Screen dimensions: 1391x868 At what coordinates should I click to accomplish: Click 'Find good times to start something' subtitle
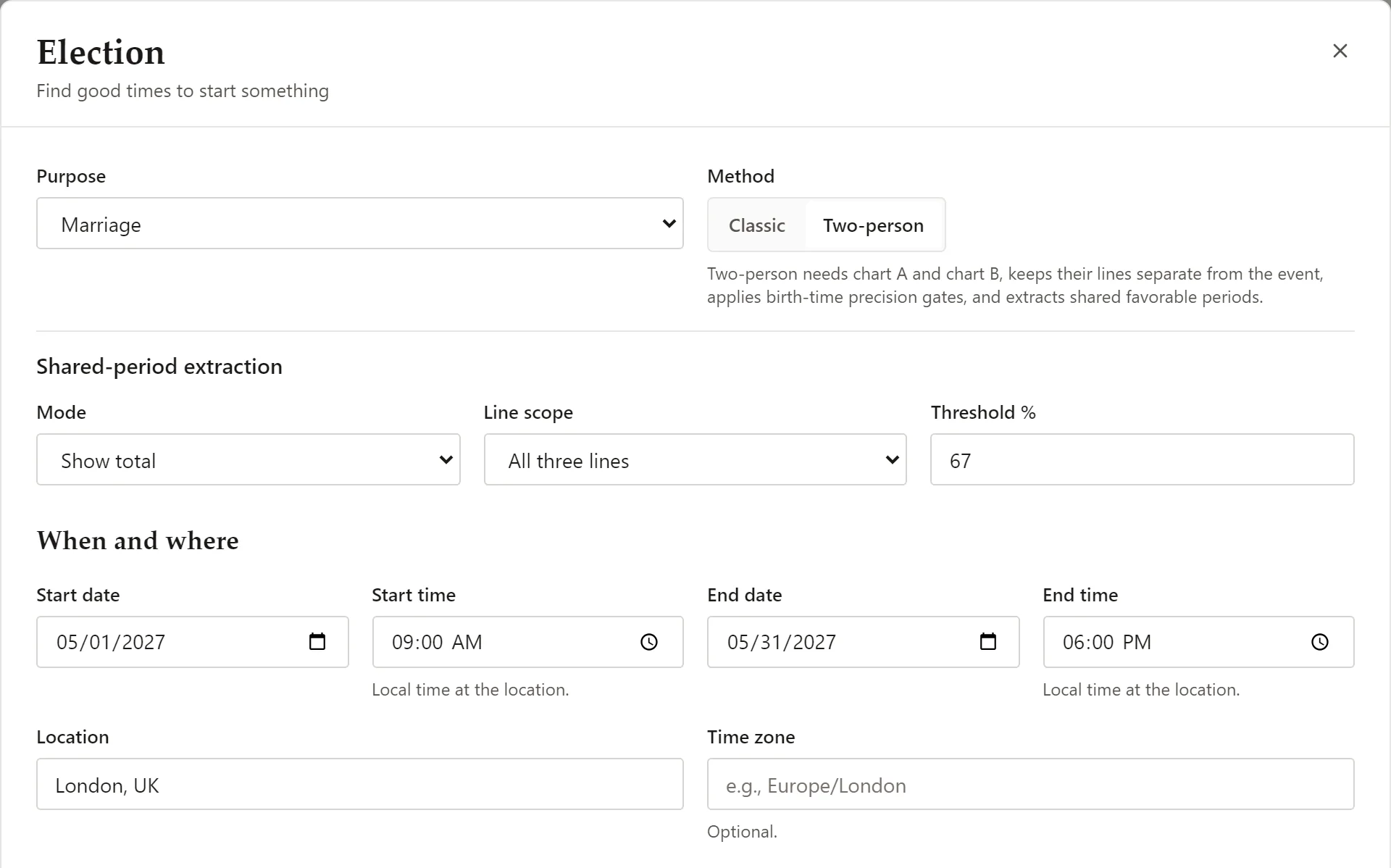tap(183, 91)
